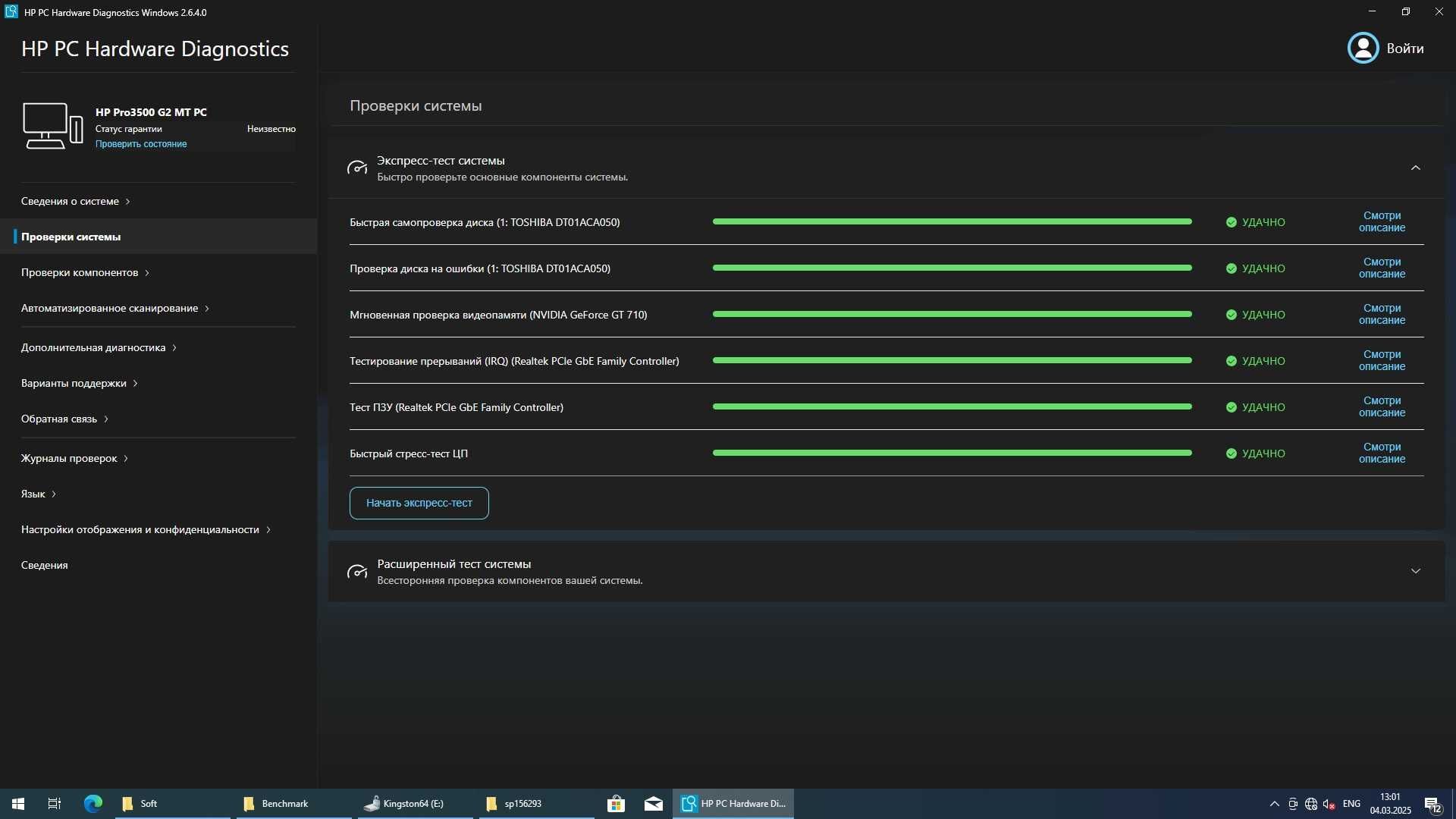The width and height of the screenshot is (1456, 819).
Task: Show hidden system tray icons
Action: pyautogui.click(x=1274, y=804)
